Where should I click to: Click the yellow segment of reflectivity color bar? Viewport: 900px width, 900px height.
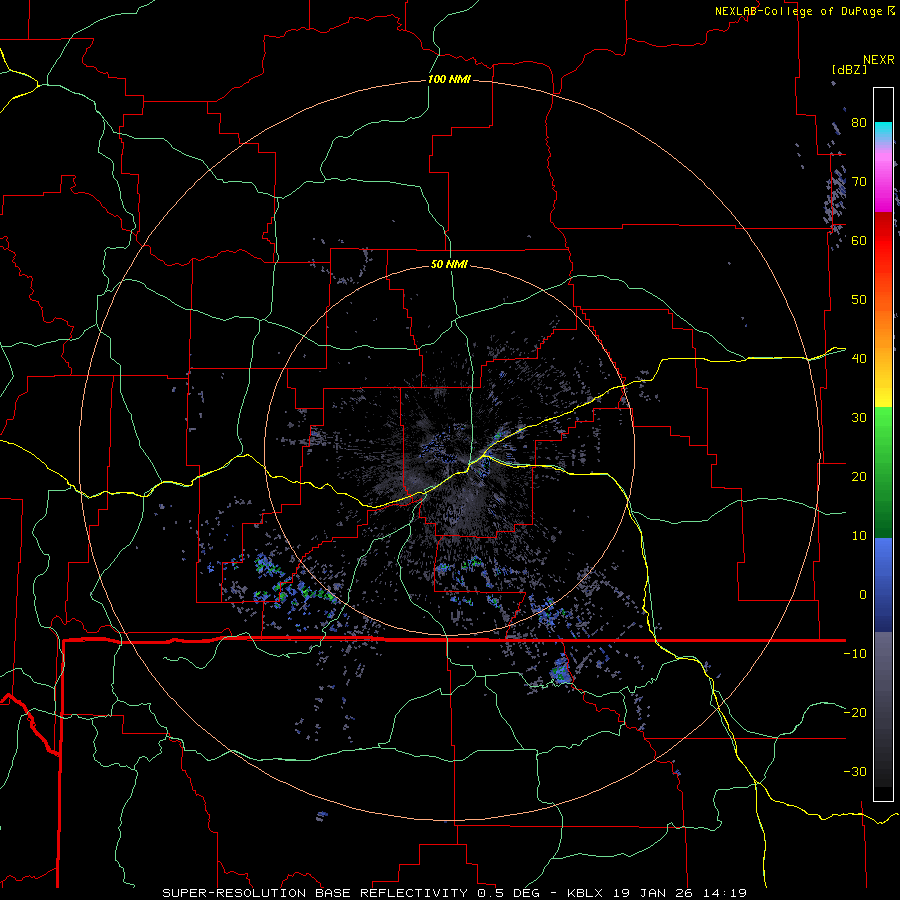tap(883, 390)
